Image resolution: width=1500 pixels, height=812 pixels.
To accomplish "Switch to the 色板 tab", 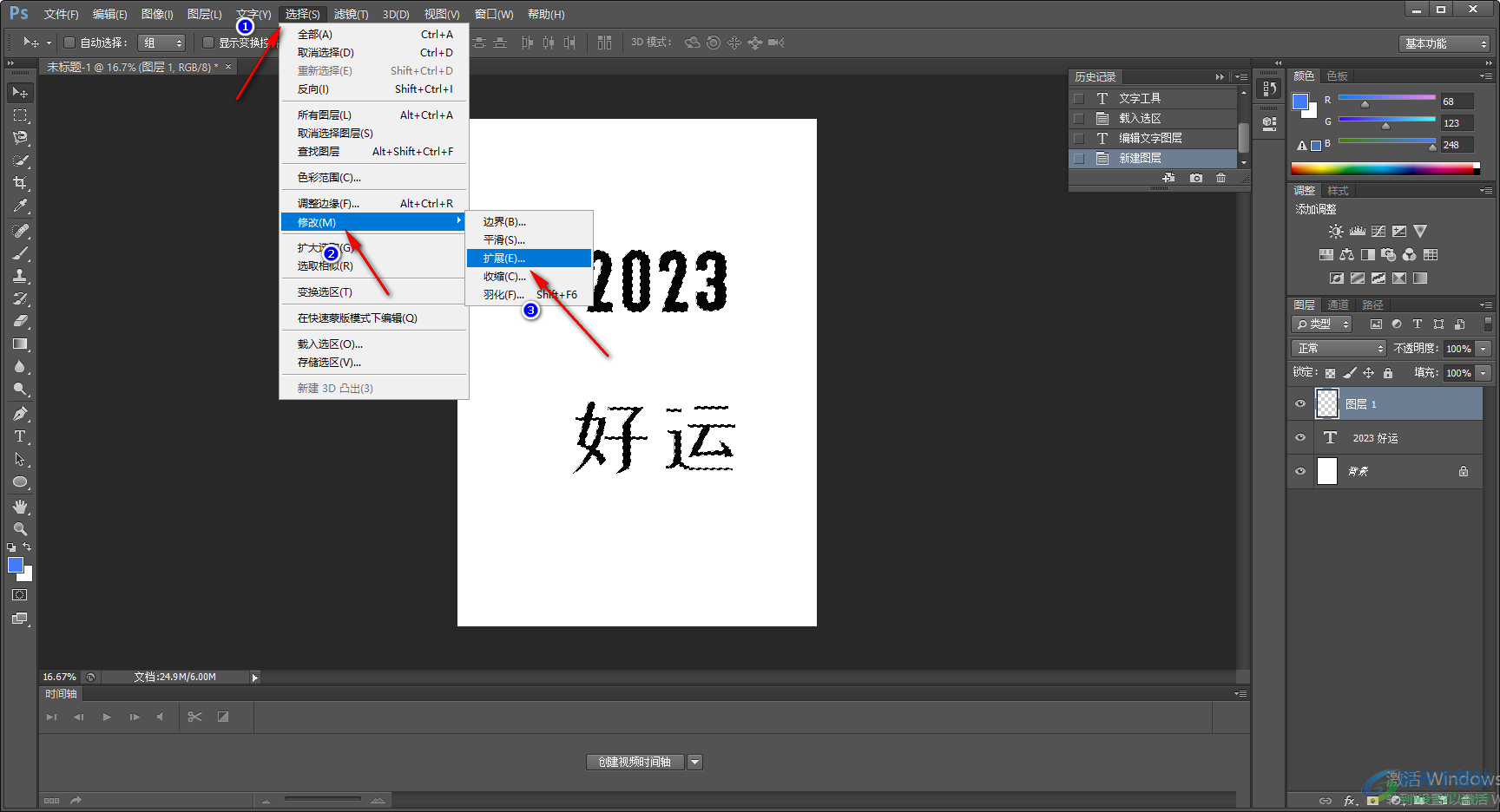I will coord(1337,76).
